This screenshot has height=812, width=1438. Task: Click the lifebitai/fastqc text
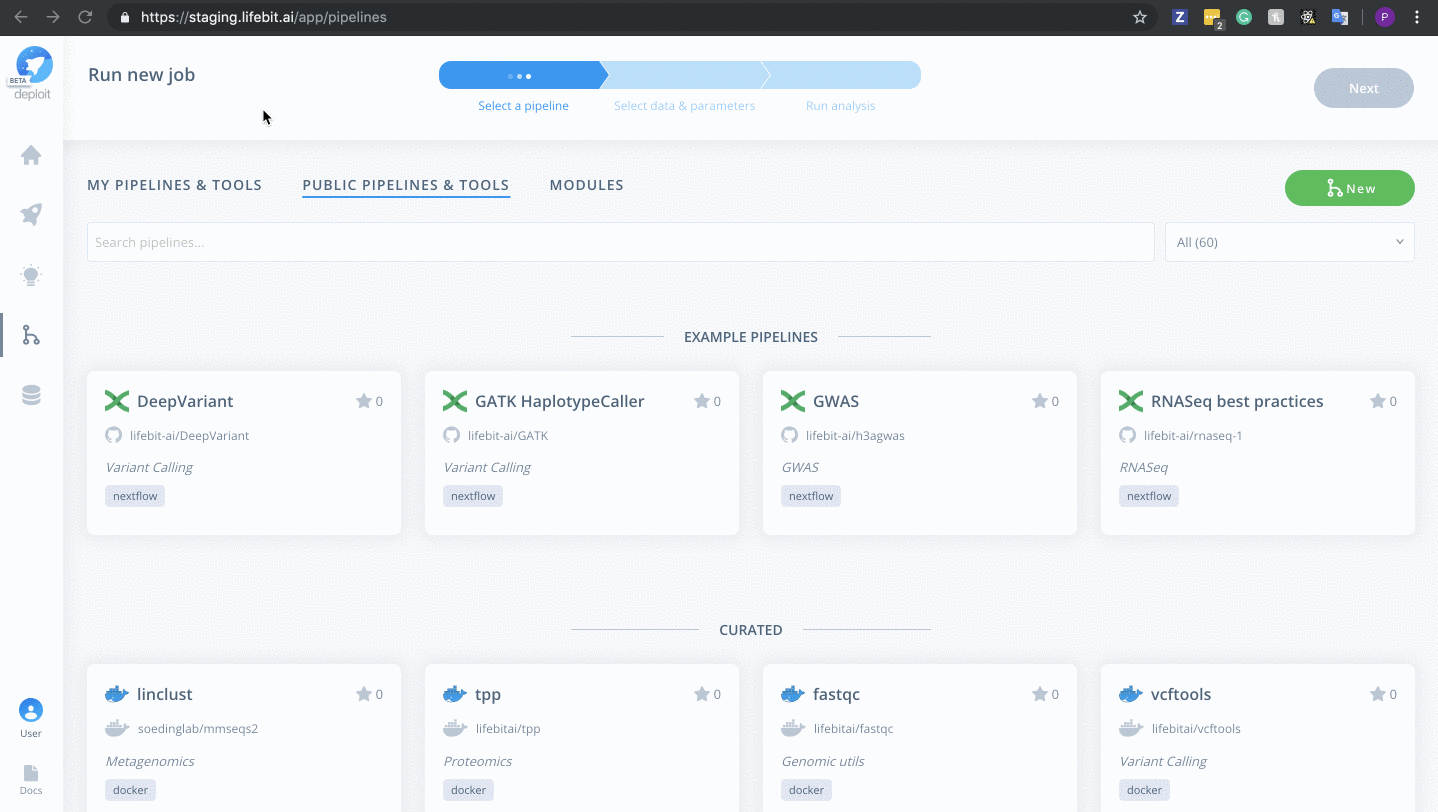[854, 728]
